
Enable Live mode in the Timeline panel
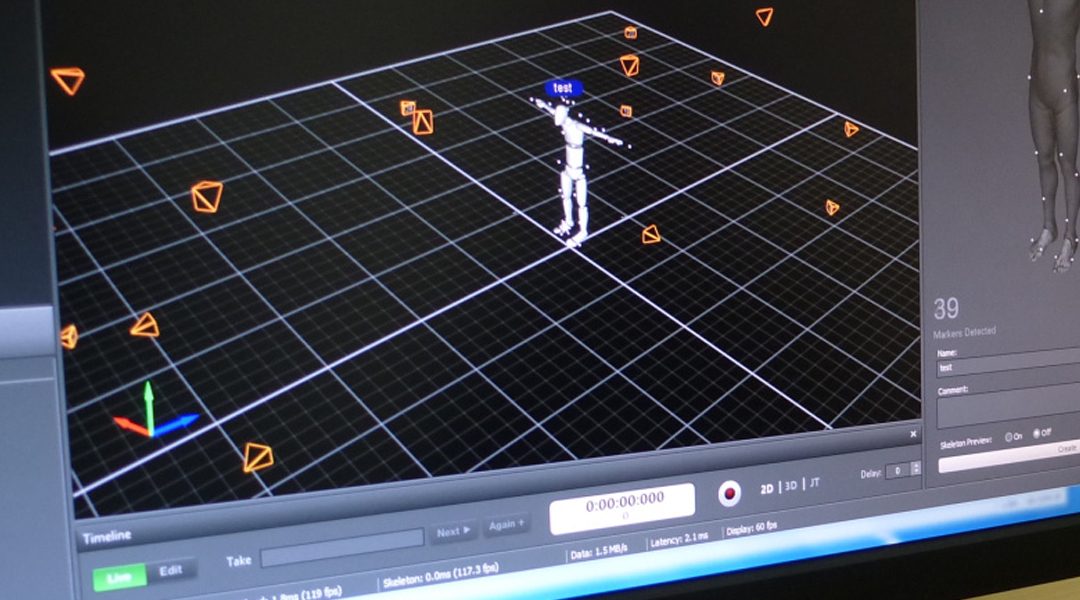pyautogui.click(x=119, y=577)
